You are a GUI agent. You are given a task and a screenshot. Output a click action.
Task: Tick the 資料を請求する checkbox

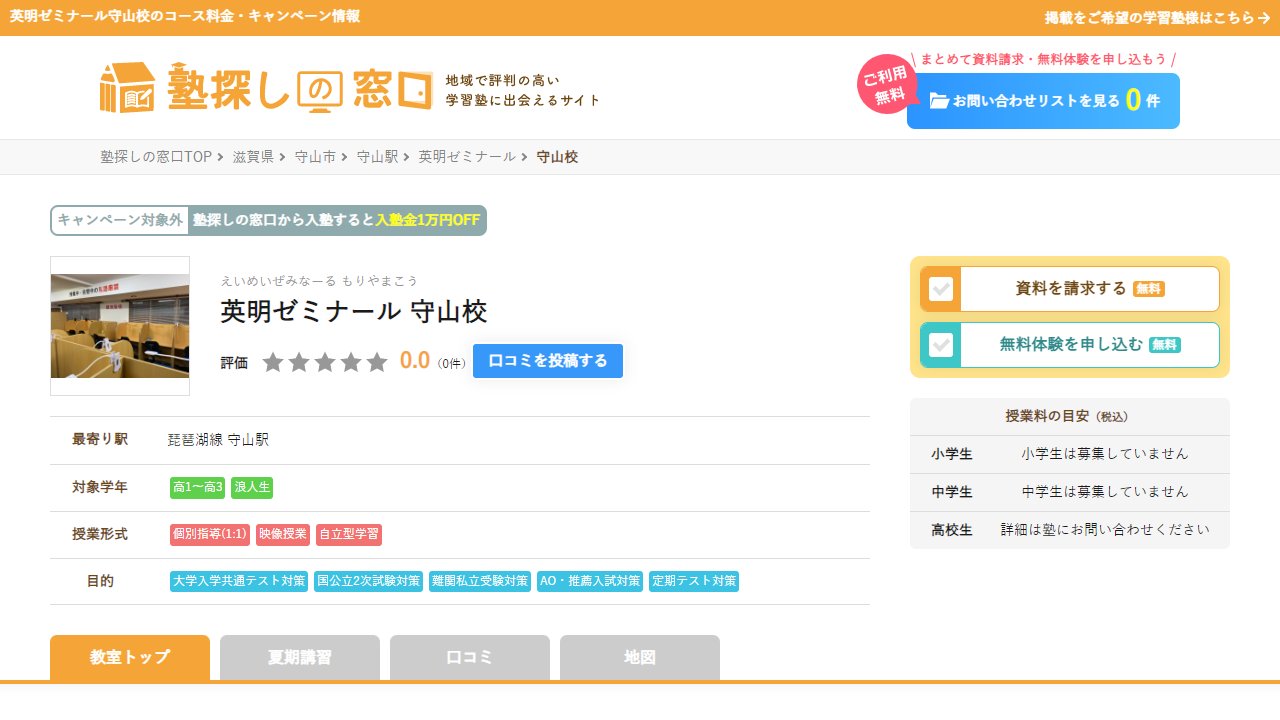coord(941,289)
